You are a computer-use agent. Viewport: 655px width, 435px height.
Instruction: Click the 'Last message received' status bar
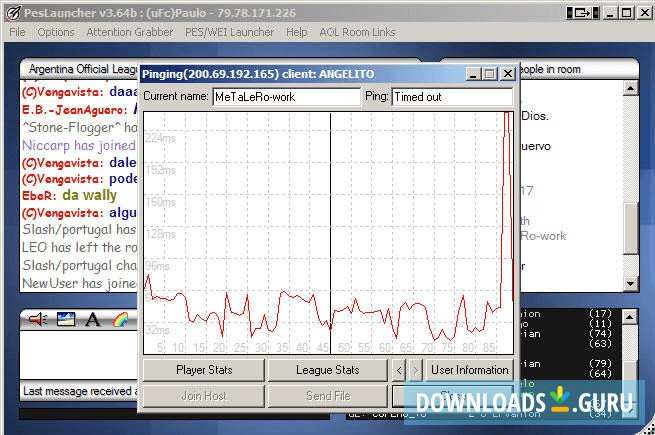pos(79,392)
